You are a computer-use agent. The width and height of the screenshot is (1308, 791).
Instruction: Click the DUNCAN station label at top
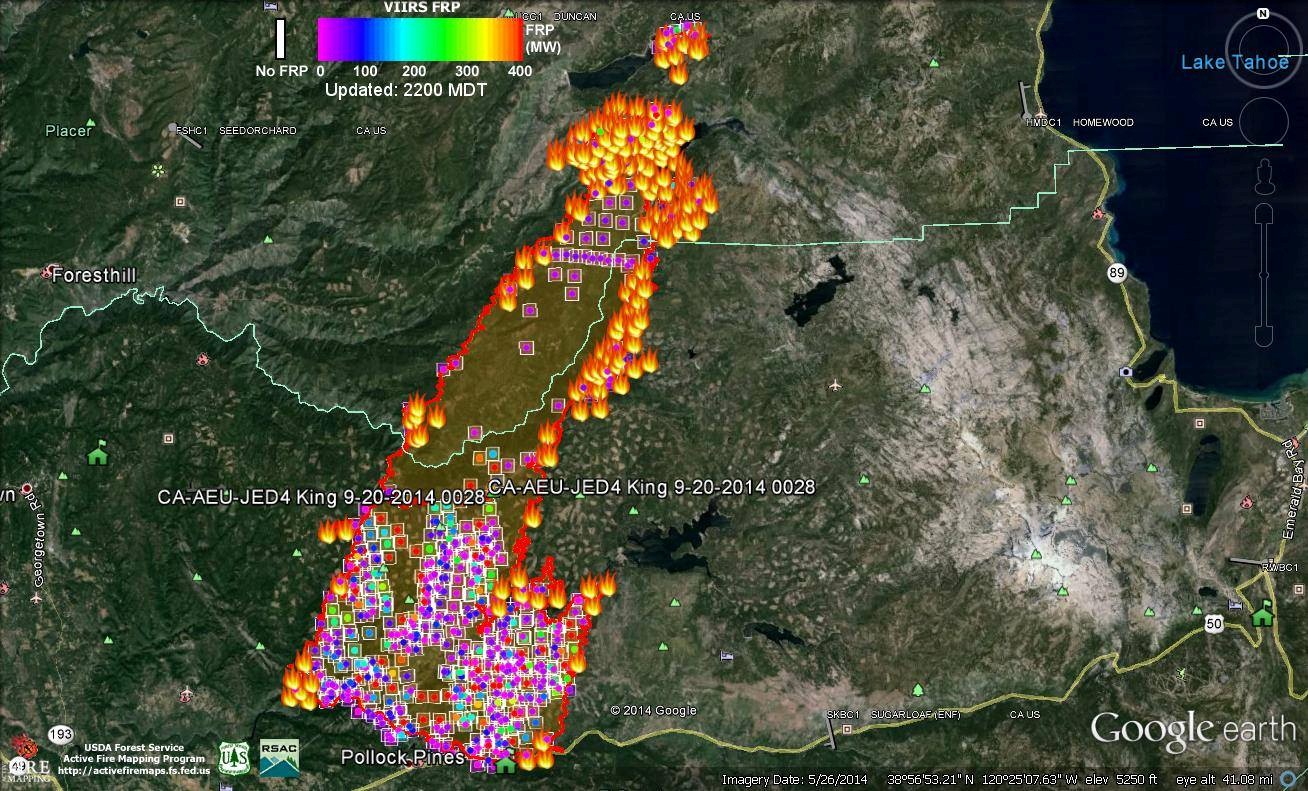click(x=574, y=17)
